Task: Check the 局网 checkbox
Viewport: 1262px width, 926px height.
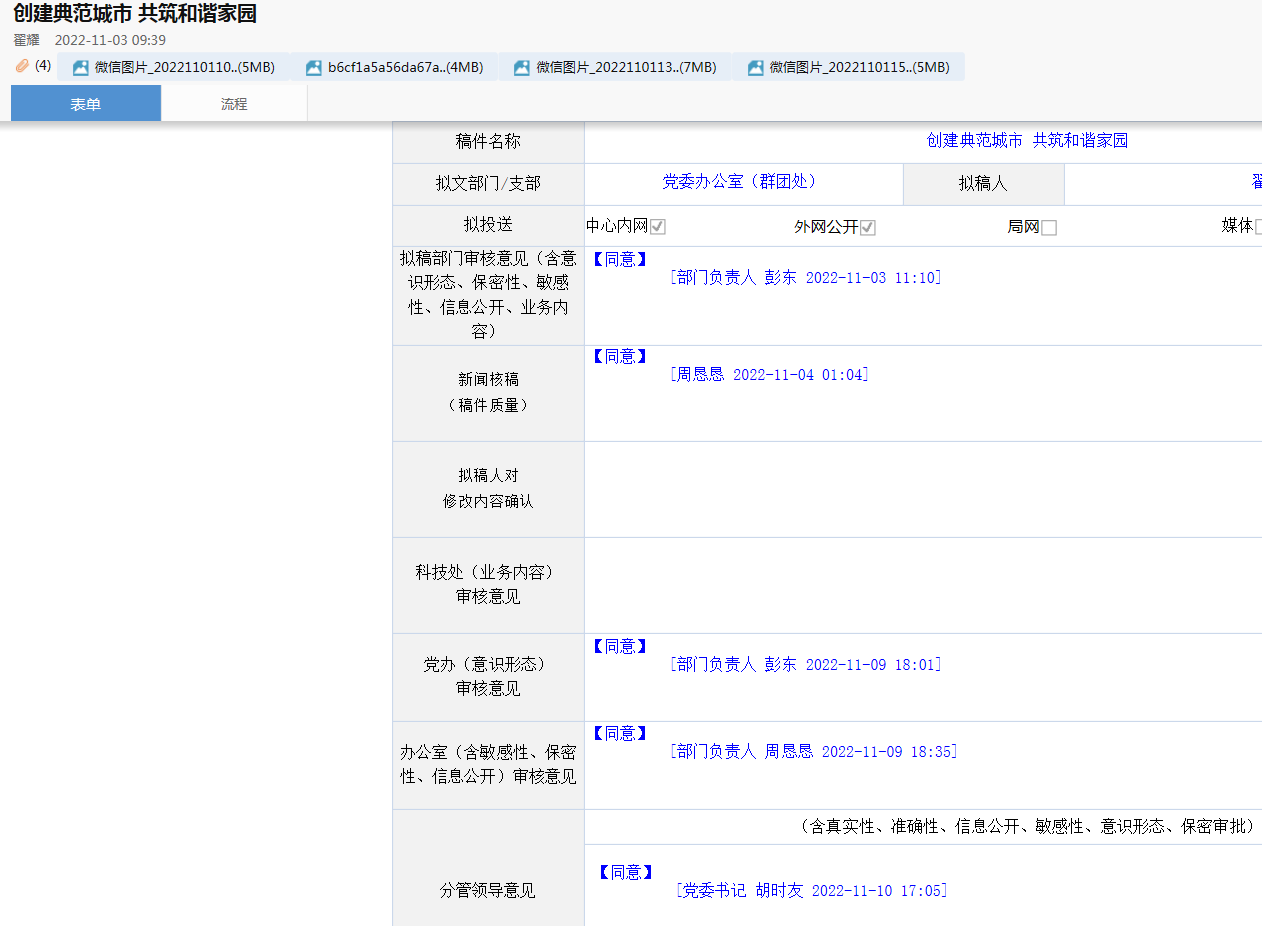Action: point(1049,227)
